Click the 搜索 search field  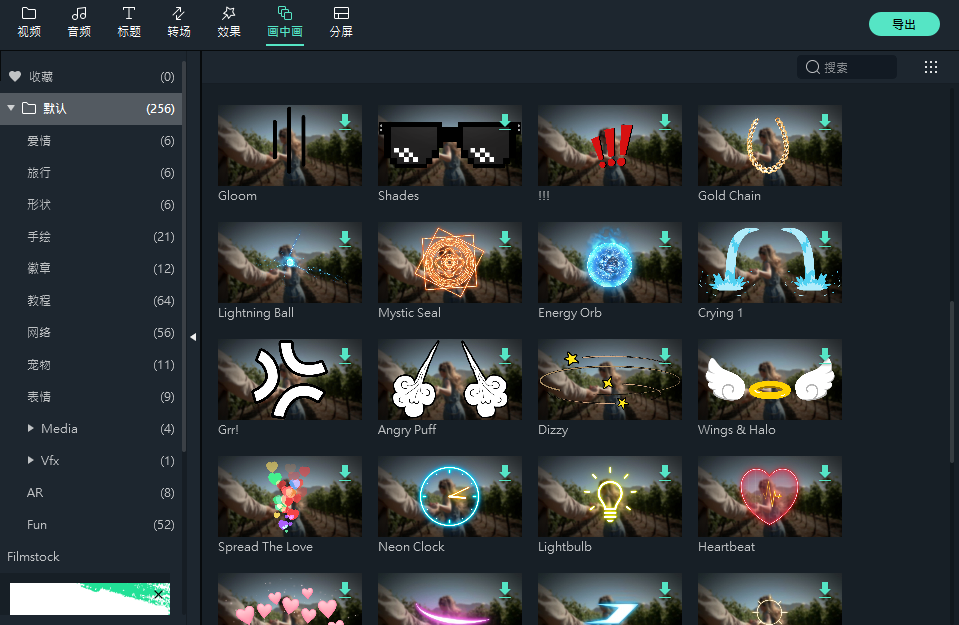847,67
